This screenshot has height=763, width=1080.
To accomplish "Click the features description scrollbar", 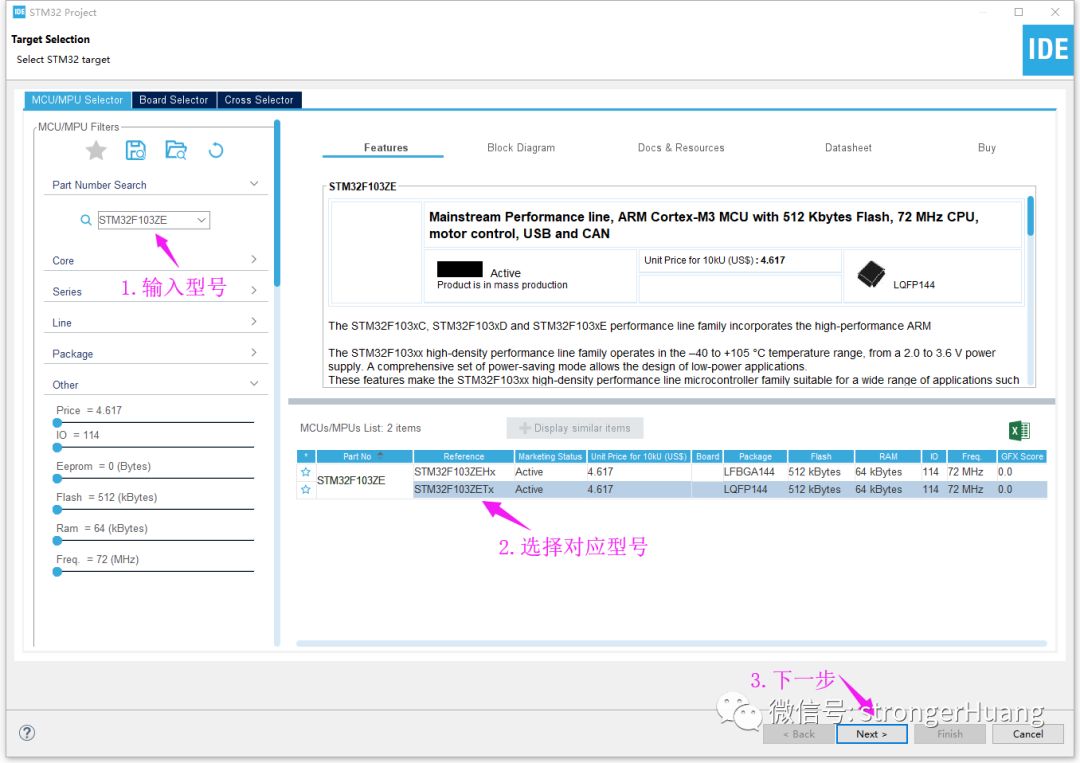I will pos(1030,216).
